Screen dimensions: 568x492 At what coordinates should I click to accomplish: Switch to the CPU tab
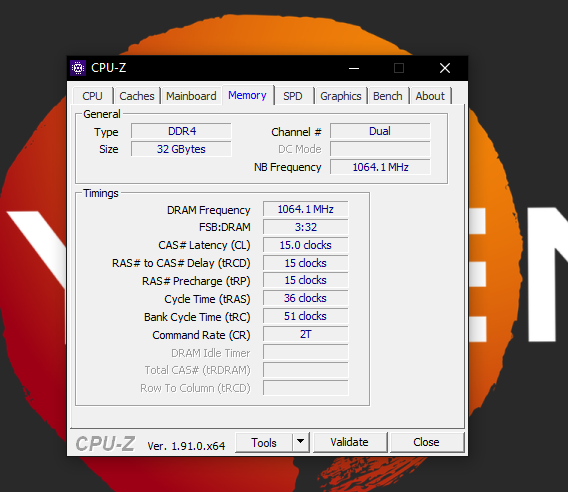(92, 96)
